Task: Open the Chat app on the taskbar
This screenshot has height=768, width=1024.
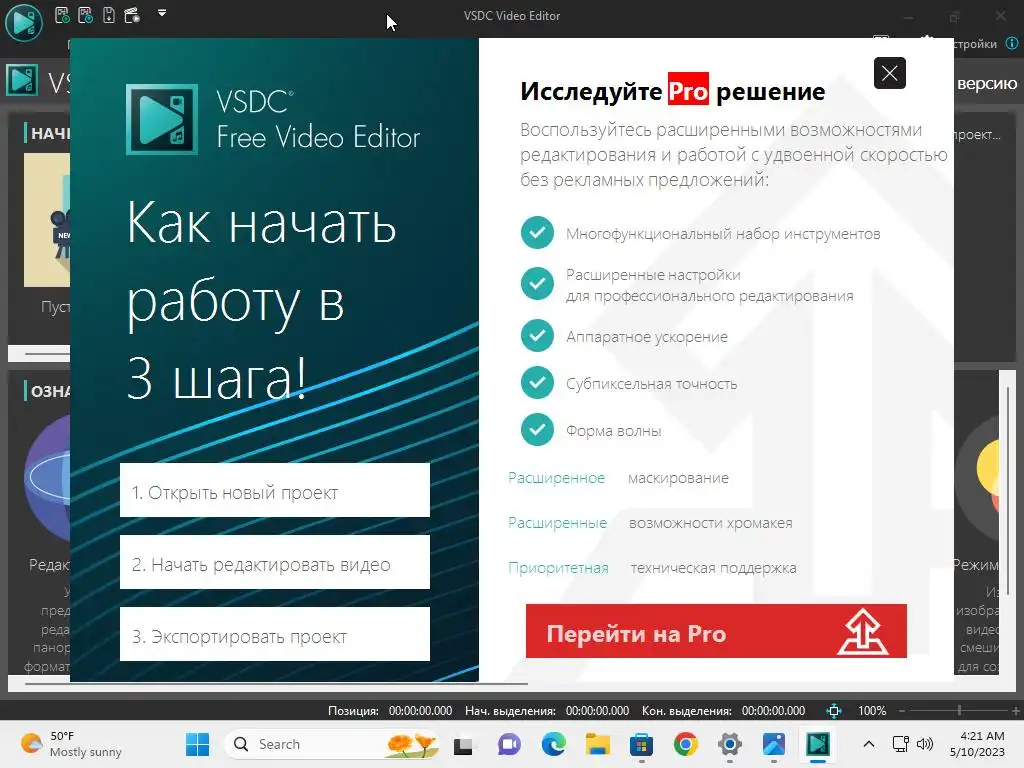Action: tap(509, 744)
